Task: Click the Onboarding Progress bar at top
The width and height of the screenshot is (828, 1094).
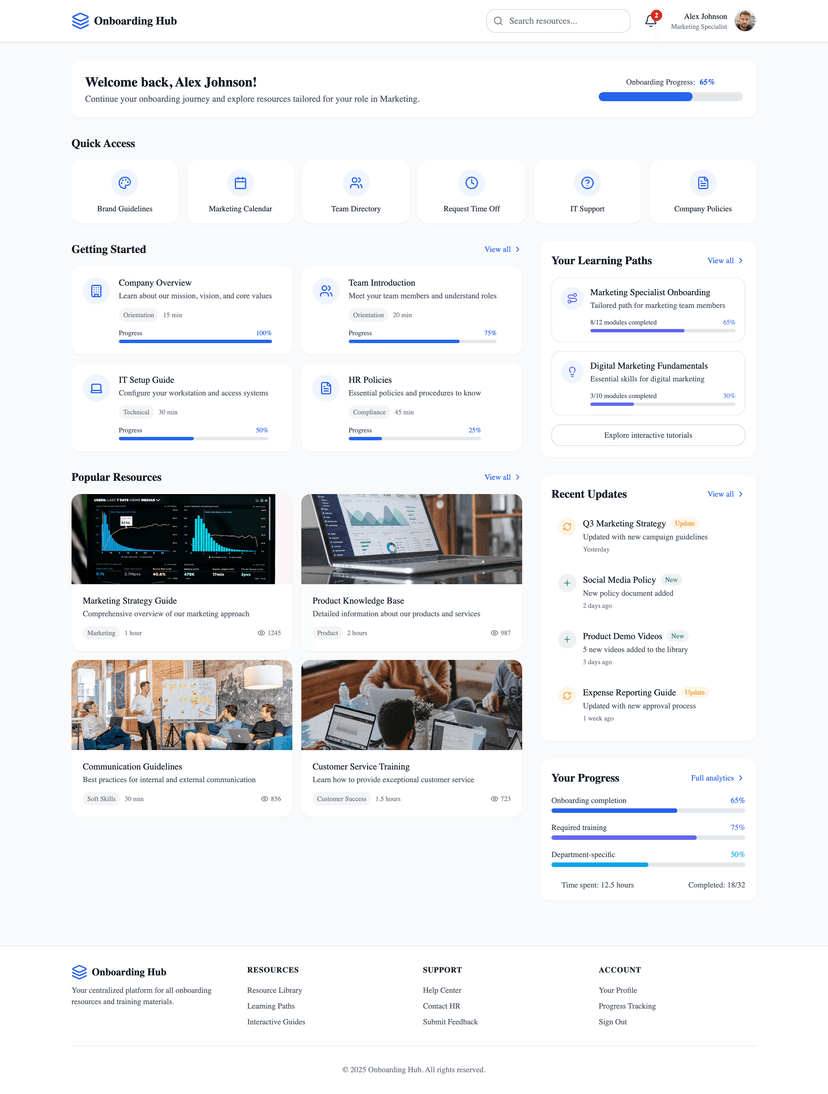Action: [x=670, y=96]
